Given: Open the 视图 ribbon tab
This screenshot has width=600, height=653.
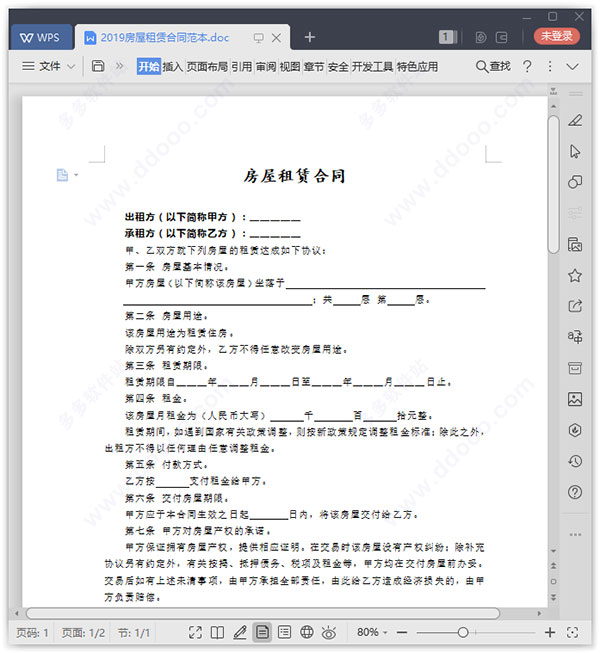Looking at the screenshot, I should [290, 67].
